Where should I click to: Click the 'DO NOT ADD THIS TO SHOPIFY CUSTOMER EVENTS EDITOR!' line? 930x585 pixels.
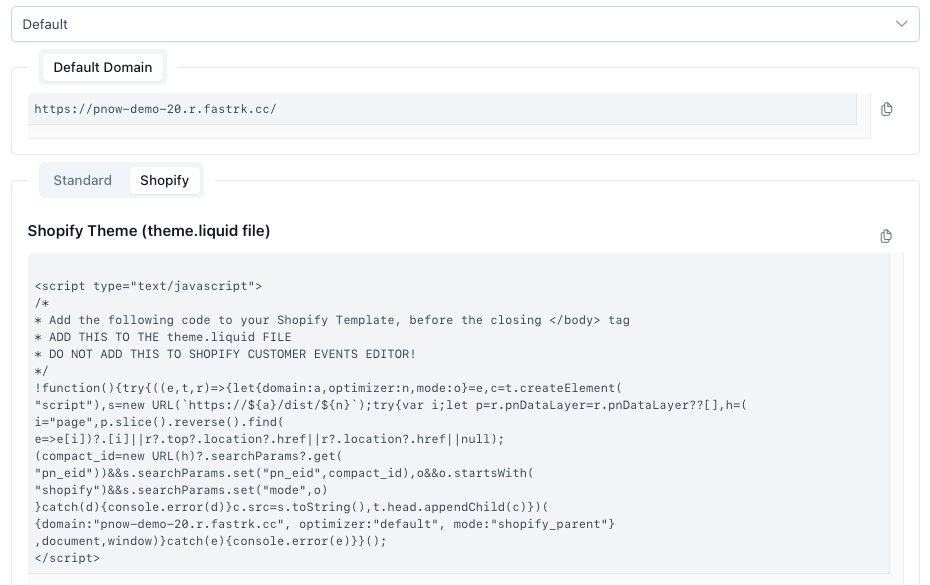click(225, 354)
